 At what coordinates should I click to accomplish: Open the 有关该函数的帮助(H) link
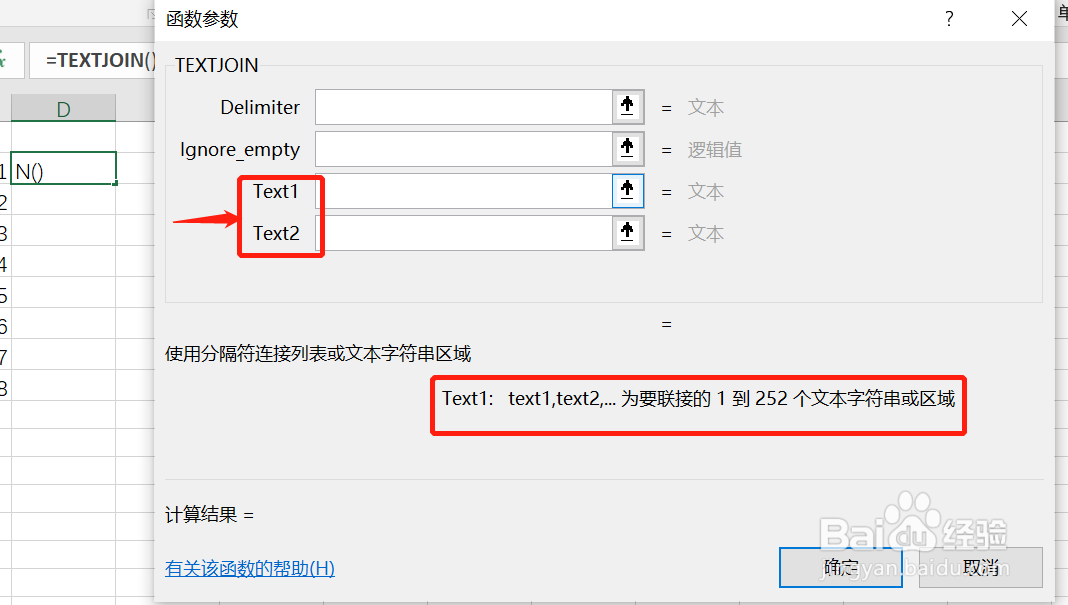pos(250,568)
